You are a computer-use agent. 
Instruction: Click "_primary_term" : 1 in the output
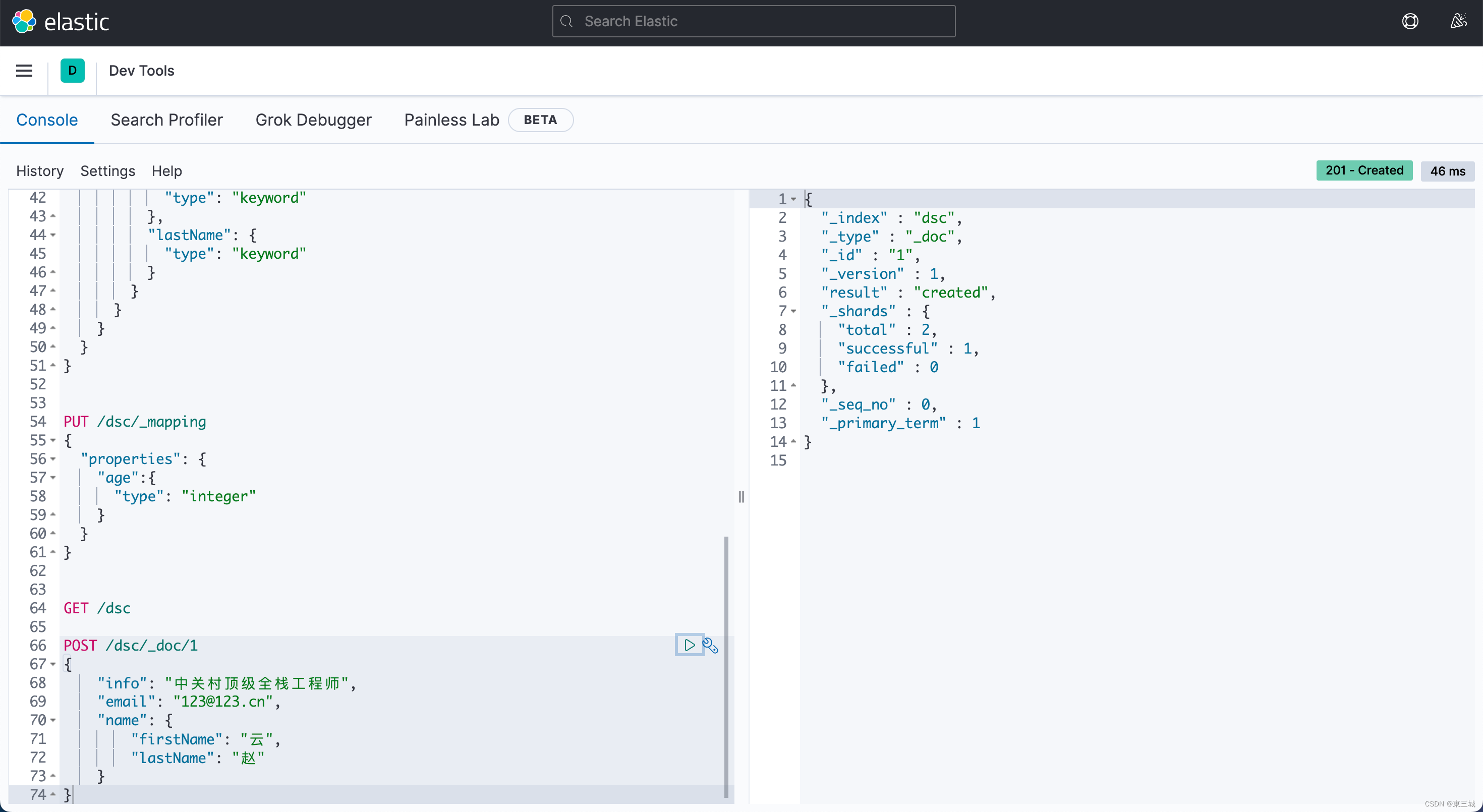900,423
